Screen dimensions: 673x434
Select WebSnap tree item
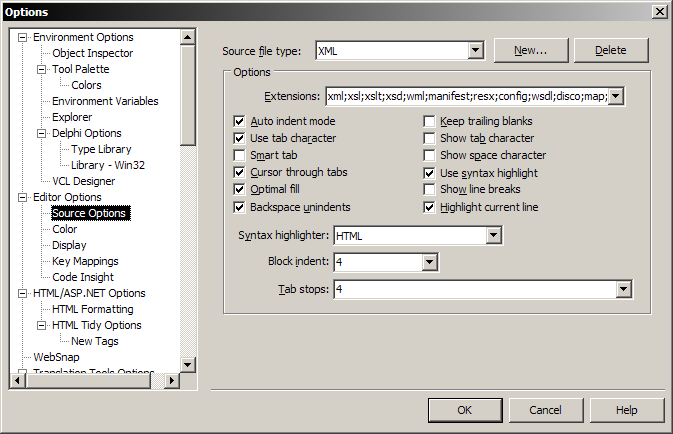click(x=56, y=357)
